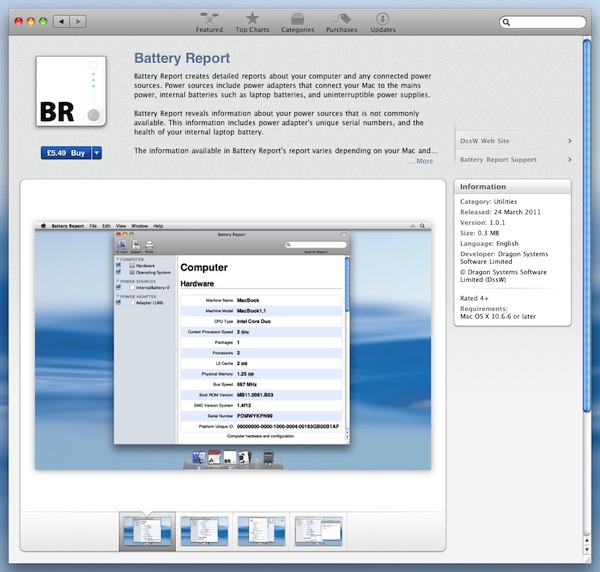Click the 'Language: English' text
The width and height of the screenshot is (600, 572).
click(x=489, y=243)
